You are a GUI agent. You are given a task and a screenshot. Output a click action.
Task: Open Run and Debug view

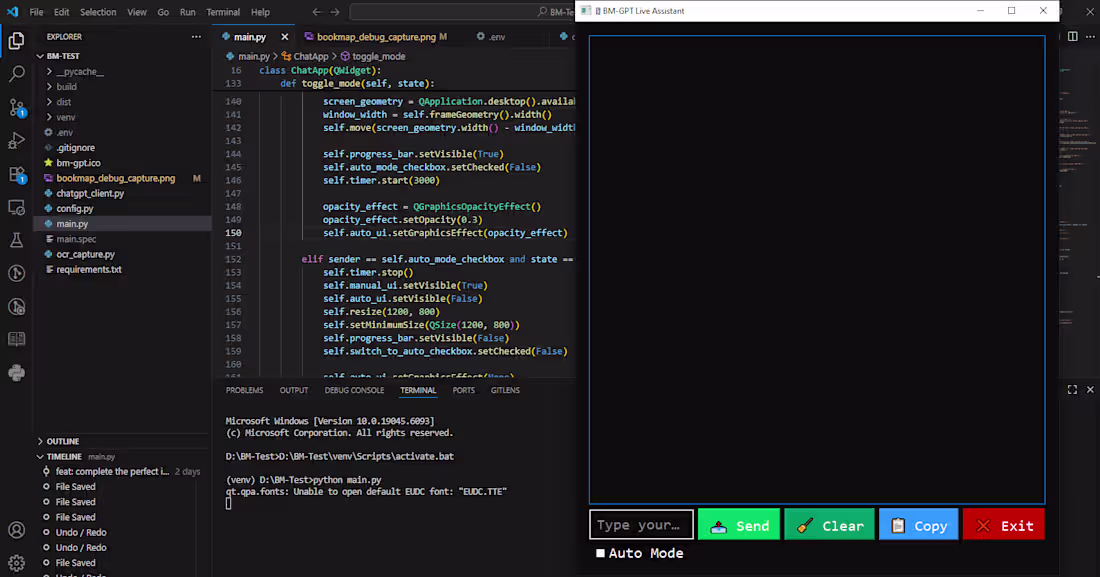16,140
